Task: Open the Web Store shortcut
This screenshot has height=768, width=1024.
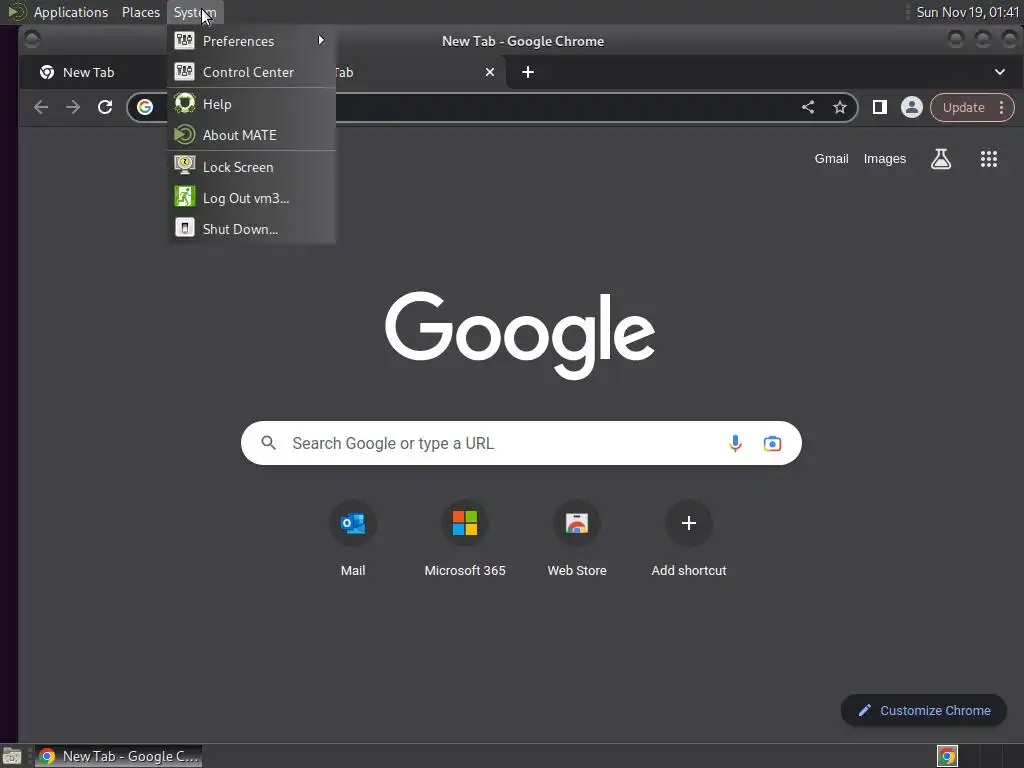Action: pyautogui.click(x=577, y=539)
